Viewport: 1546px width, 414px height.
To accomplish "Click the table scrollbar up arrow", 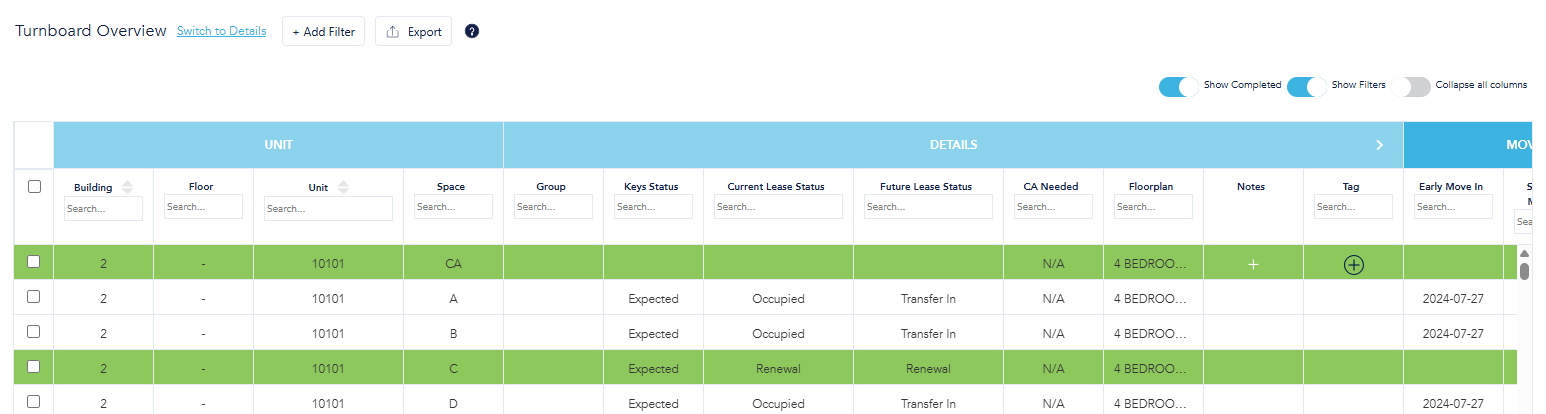I will tap(1524, 254).
